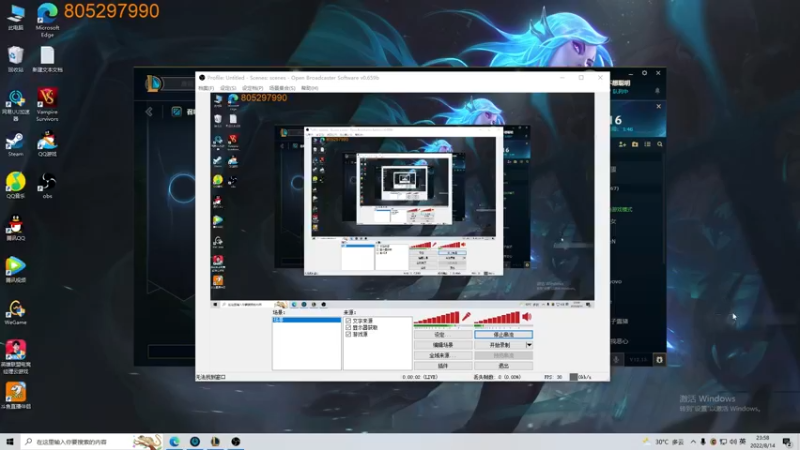
Task: Open the 回收站 Recycle Bin icon
Action: click(16, 59)
